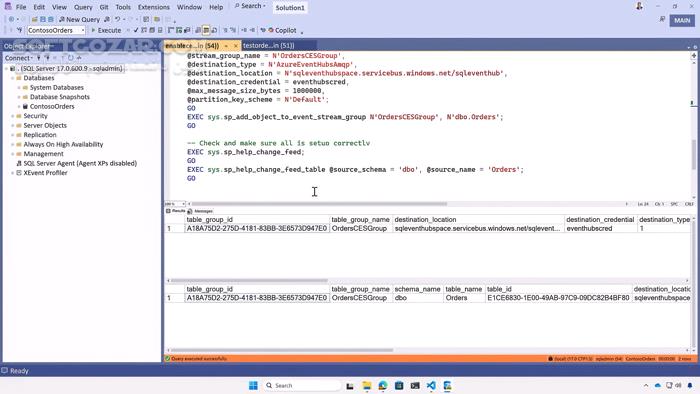This screenshot has width=700, height=394.
Task: Select Always On High Availability item
Action: [63, 144]
